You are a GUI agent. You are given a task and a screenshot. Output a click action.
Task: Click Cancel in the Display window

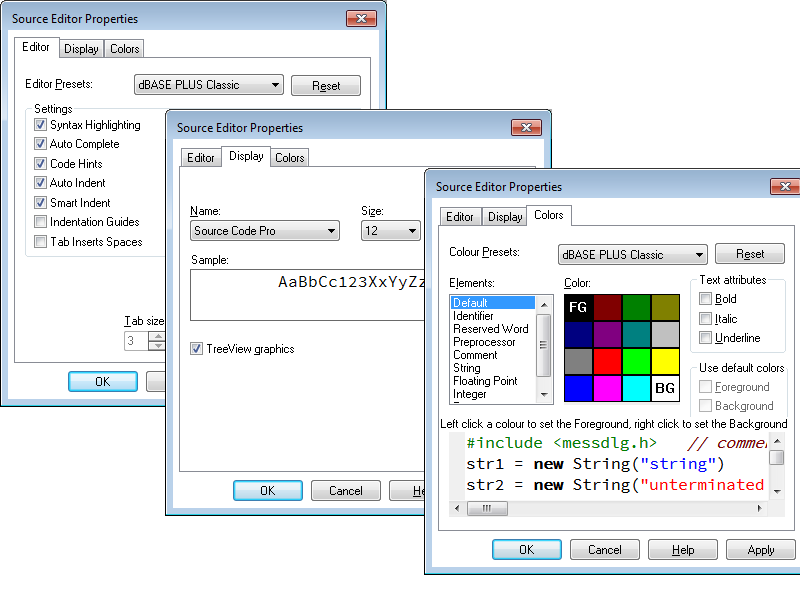click(346, 491)
